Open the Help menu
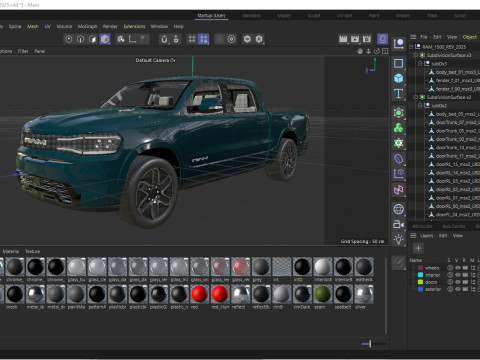This screenshot has height=360, width=480. click(179, 26)
